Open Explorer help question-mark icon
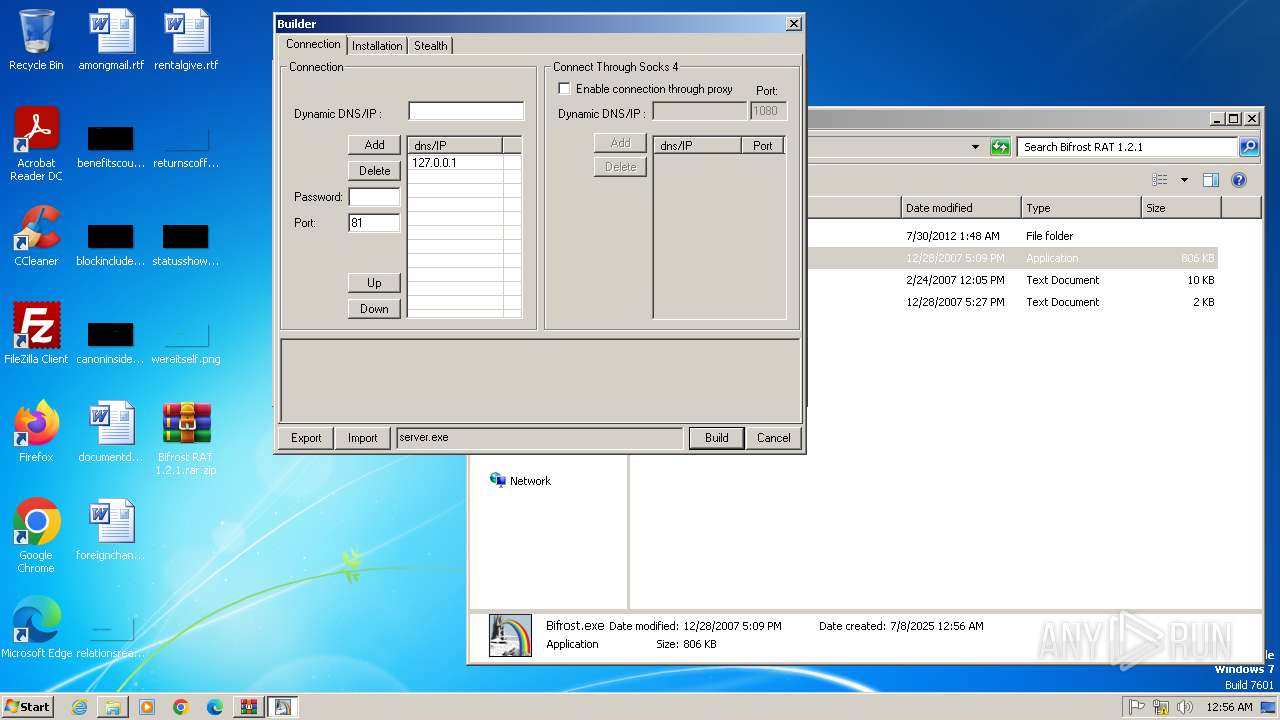Image resolution: width=1280 pixels, height=720 pixels. (x=1239, y=180)
